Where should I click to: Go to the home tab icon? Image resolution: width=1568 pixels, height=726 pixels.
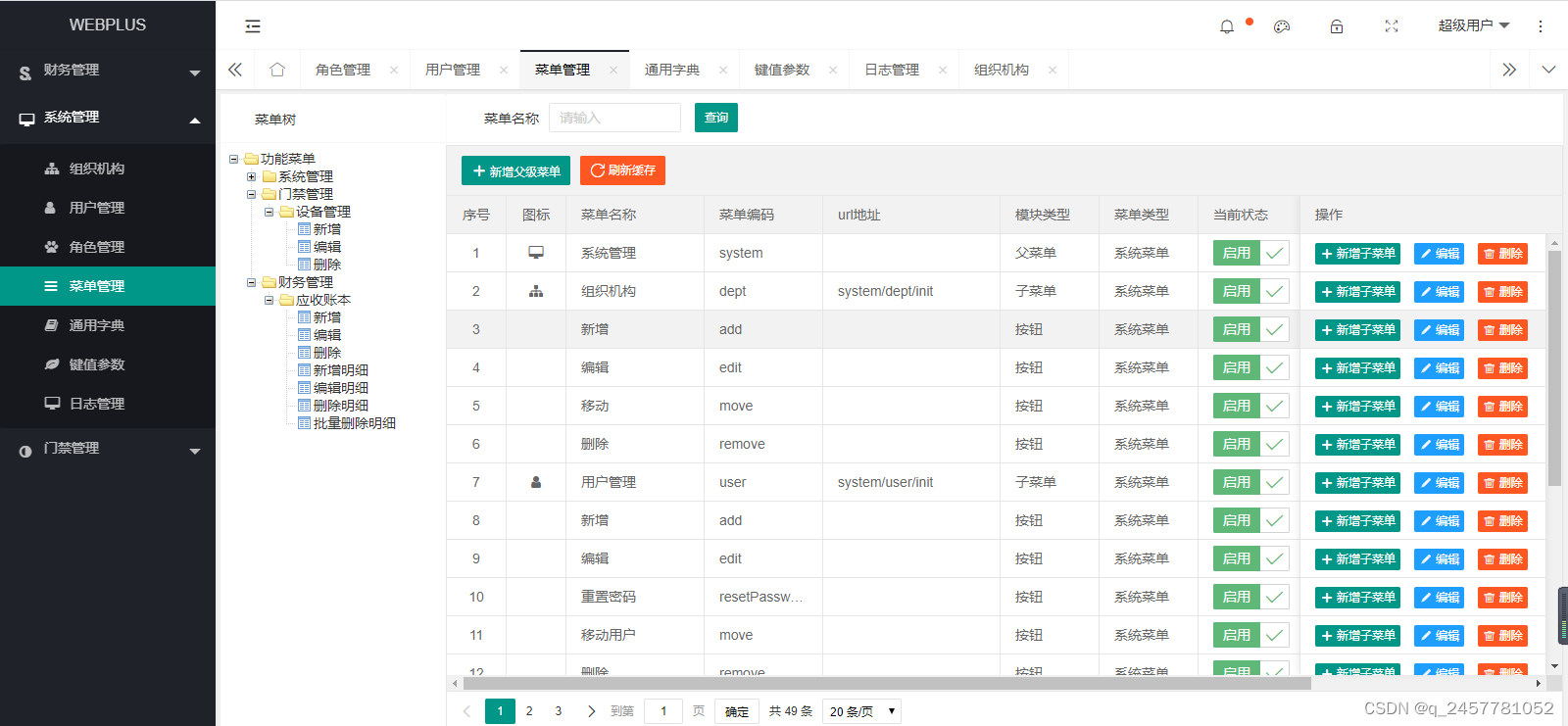277,70
